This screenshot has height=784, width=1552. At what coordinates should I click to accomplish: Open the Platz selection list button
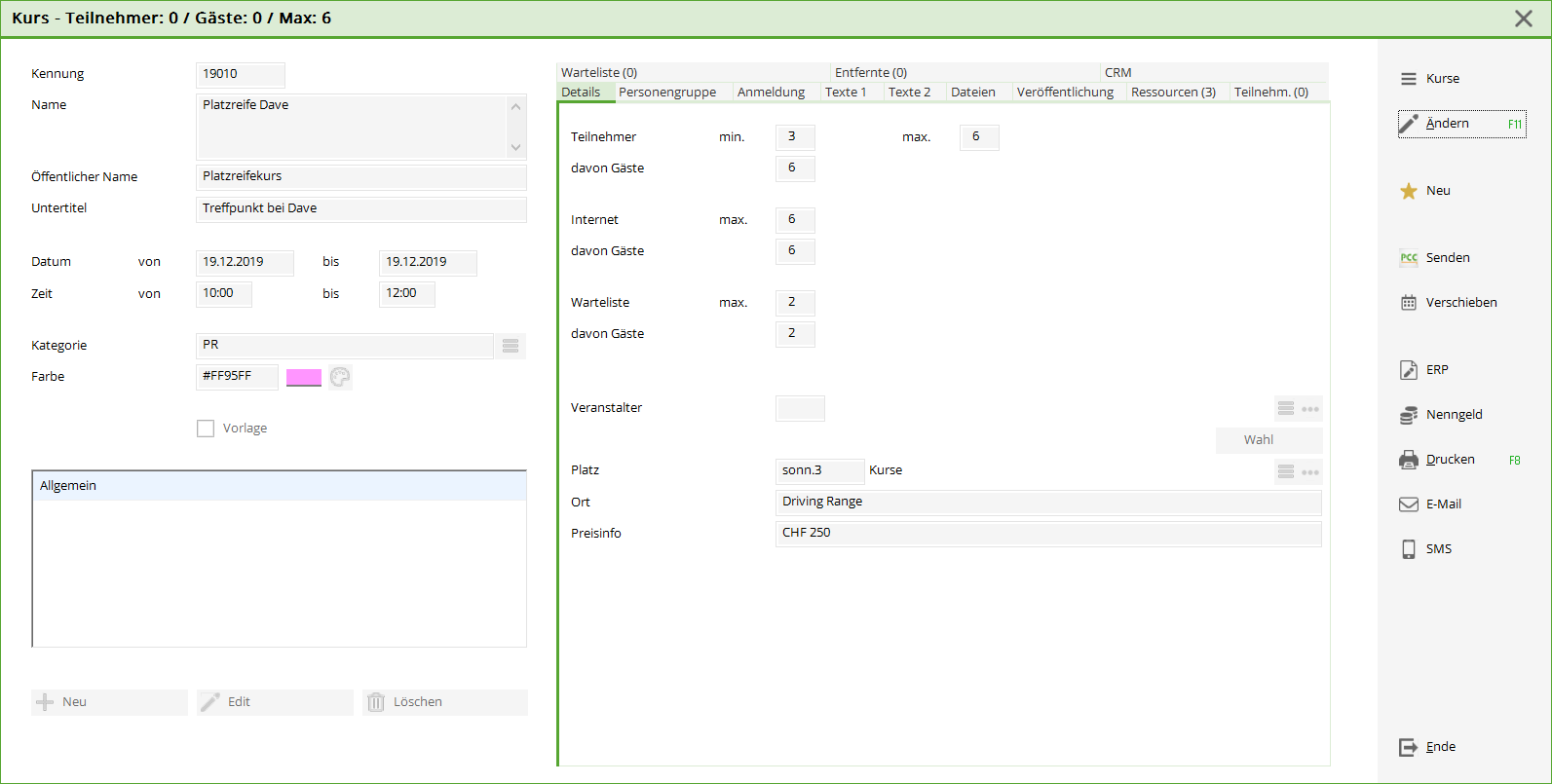tap(1286, 472)
